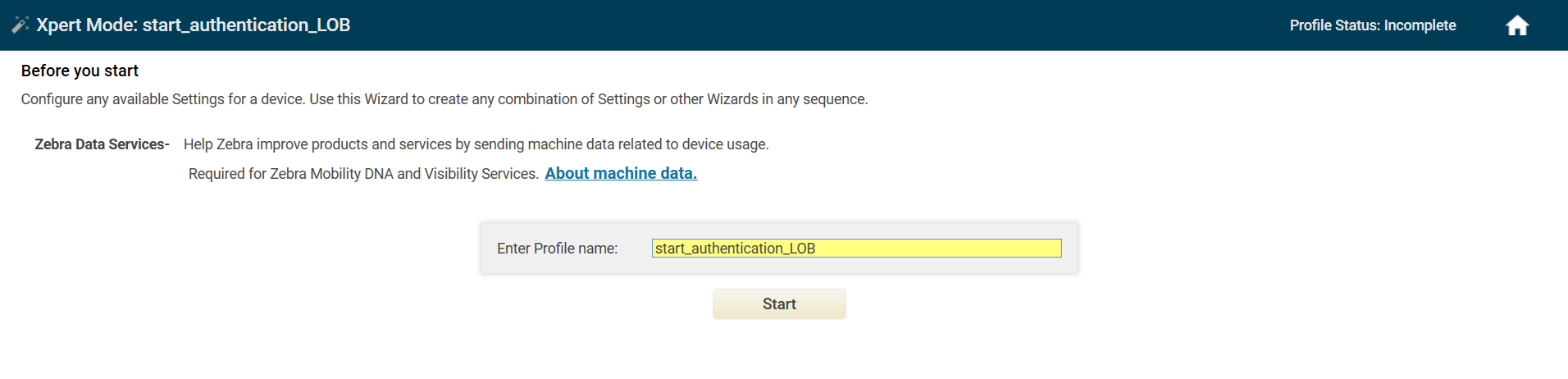This screenshot has width=1568, height=379.
Task: Click the Profile Status label in header
Action: (x=1334, y=25)
